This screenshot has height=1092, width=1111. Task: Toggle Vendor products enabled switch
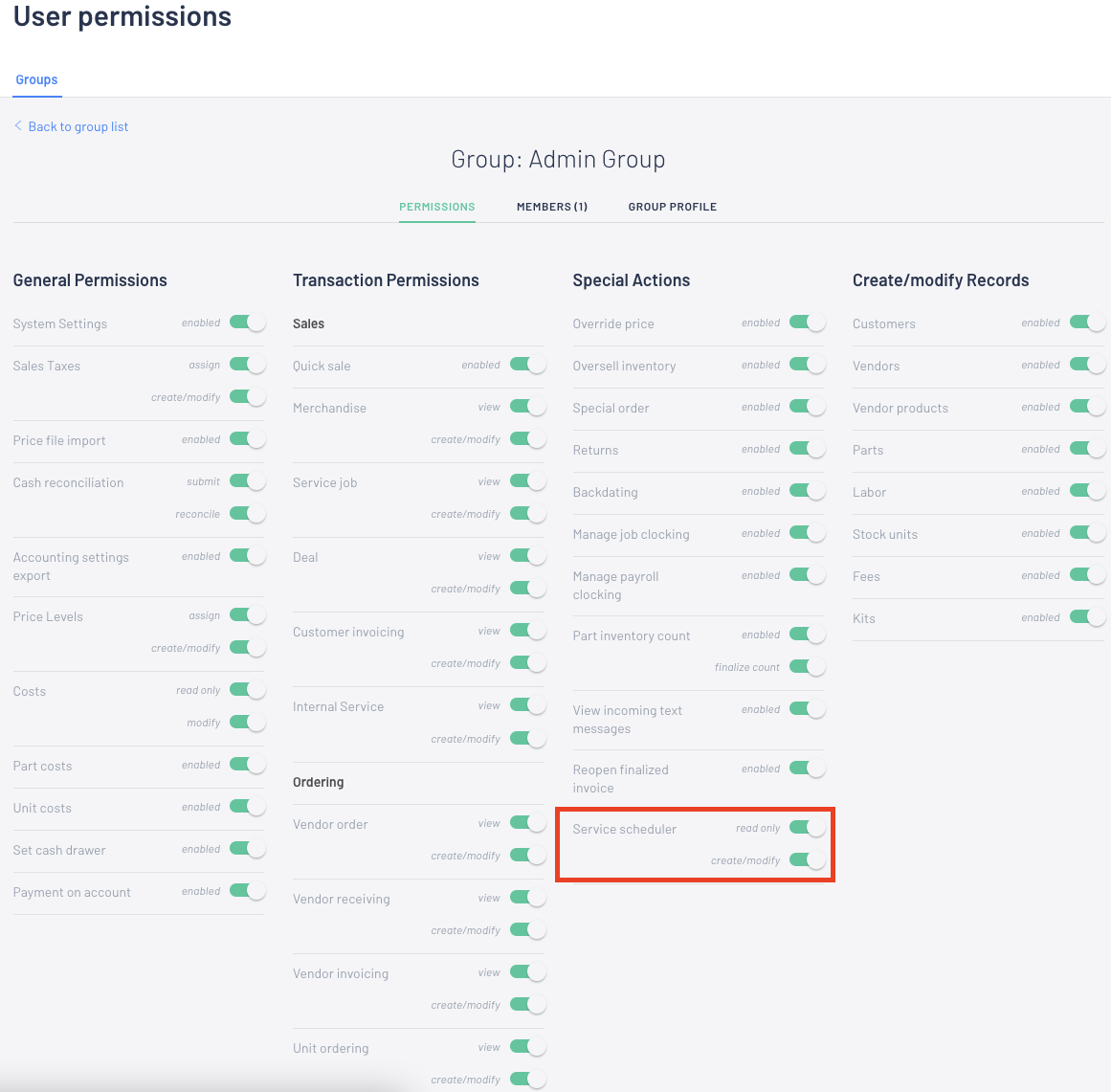pos(1088,407)
